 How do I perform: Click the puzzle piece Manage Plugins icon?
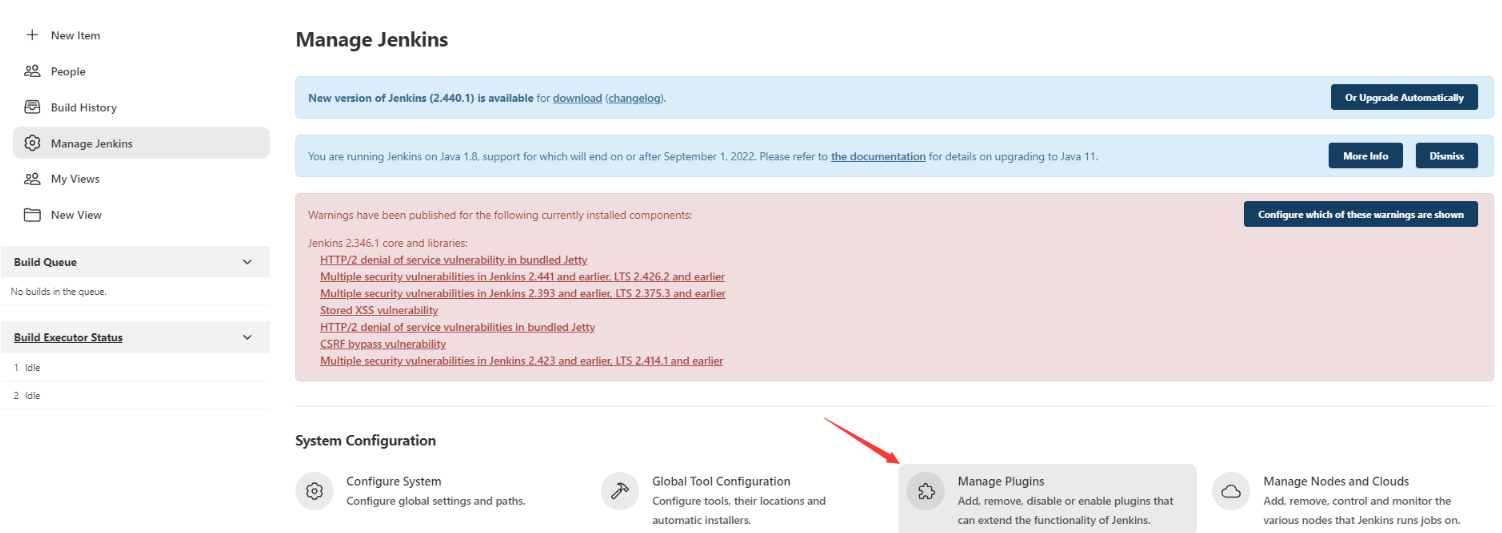tap(926, 491)
